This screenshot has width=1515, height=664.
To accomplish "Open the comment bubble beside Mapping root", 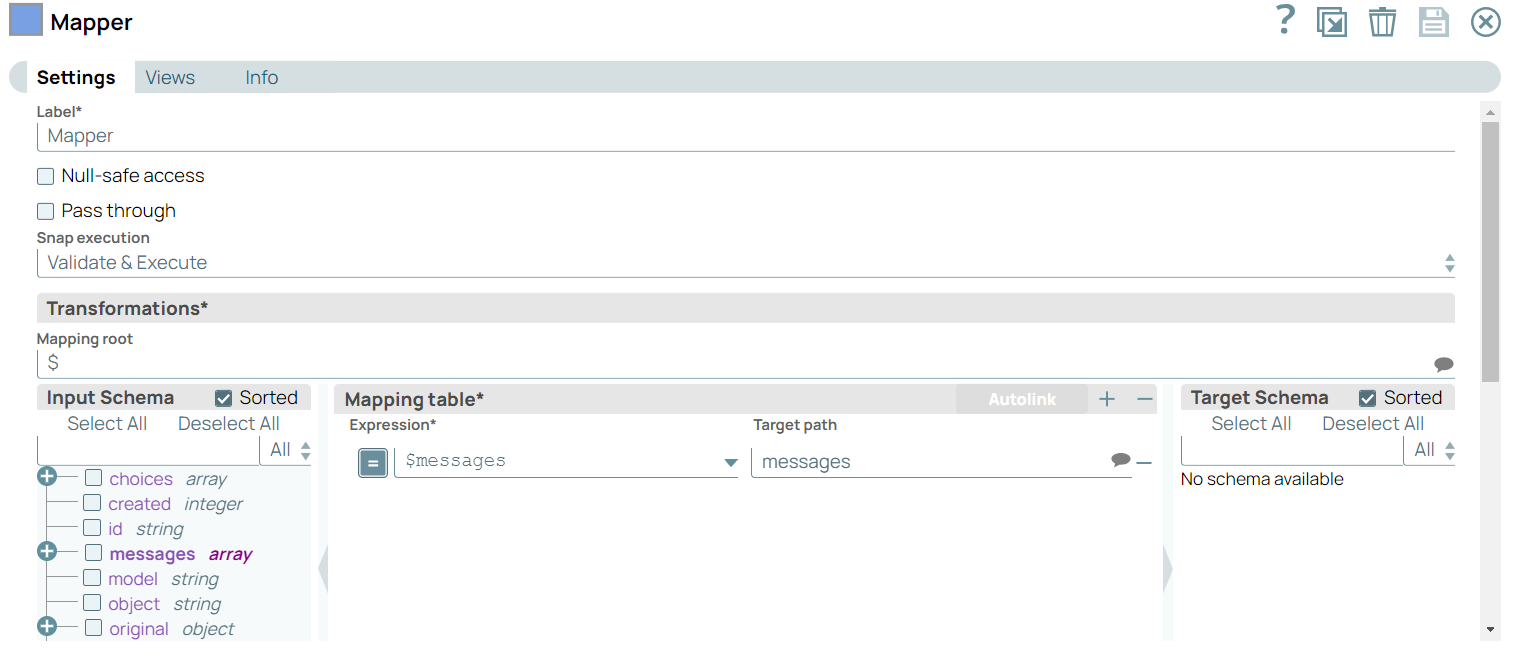I will (1444, 364).
